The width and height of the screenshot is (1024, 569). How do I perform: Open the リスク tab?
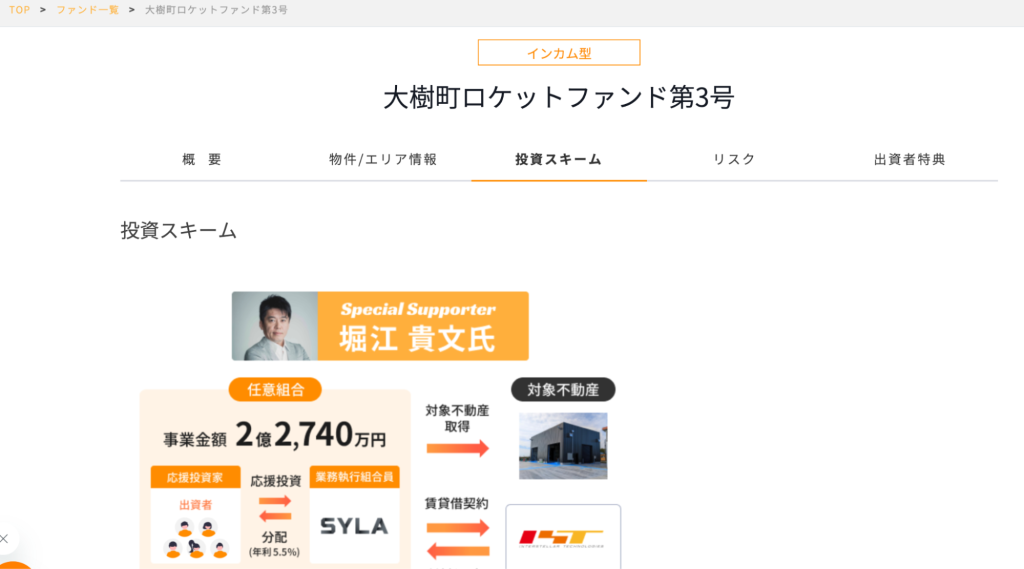click(734, 159)
